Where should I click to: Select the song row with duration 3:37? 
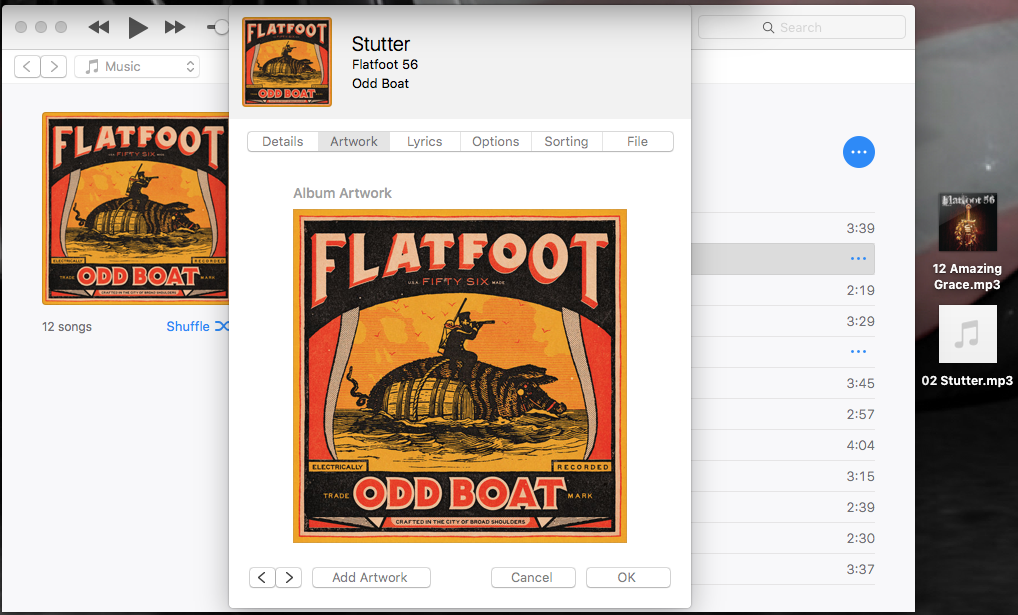783,570
